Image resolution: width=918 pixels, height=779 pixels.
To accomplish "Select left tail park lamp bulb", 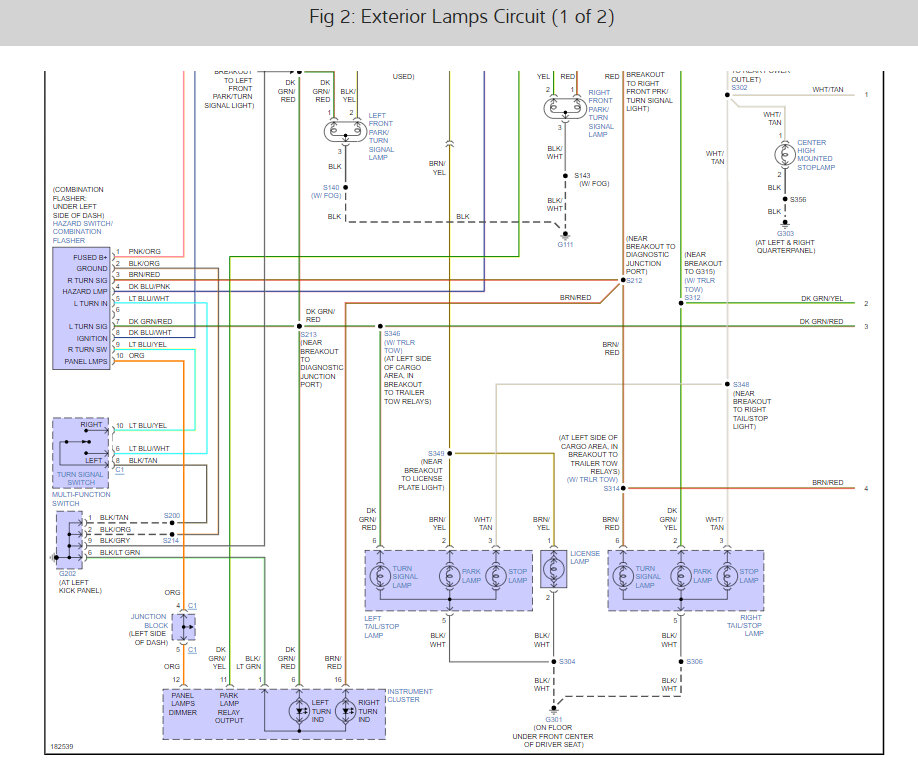I will click(450, 576).
